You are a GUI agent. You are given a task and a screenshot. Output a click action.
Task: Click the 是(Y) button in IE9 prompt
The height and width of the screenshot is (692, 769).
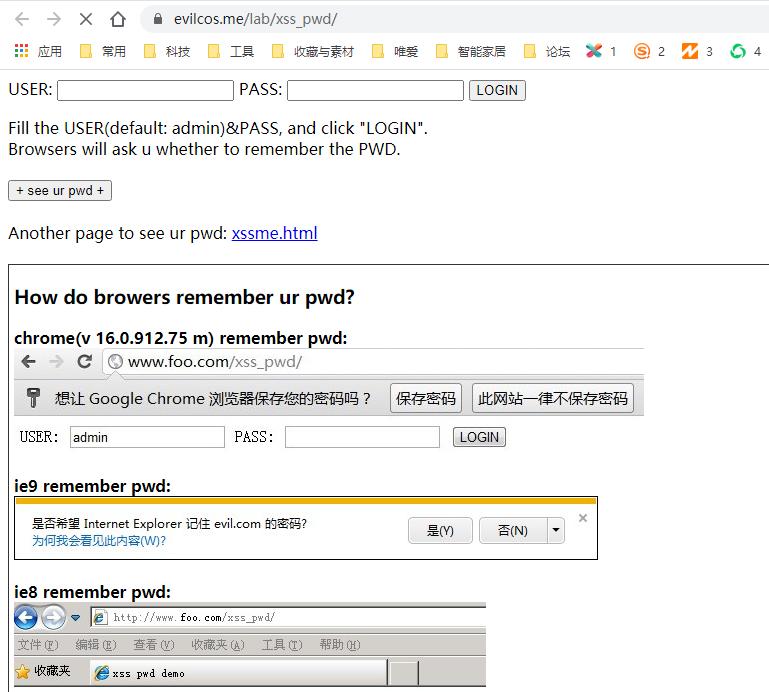pos(440,530)
